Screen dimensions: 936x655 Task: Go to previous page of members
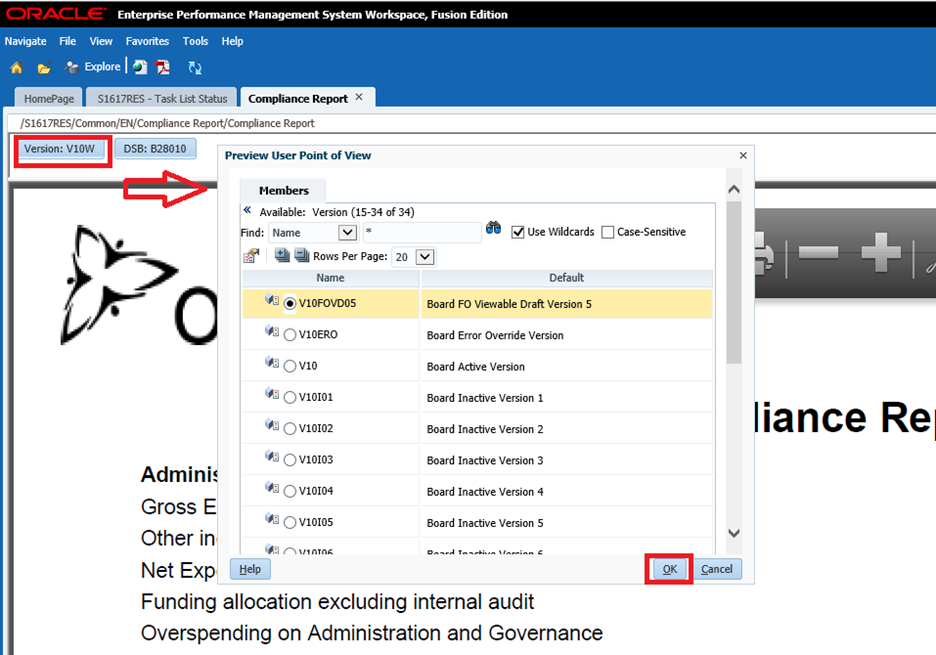pyautogui.click(x=247, y=211)
